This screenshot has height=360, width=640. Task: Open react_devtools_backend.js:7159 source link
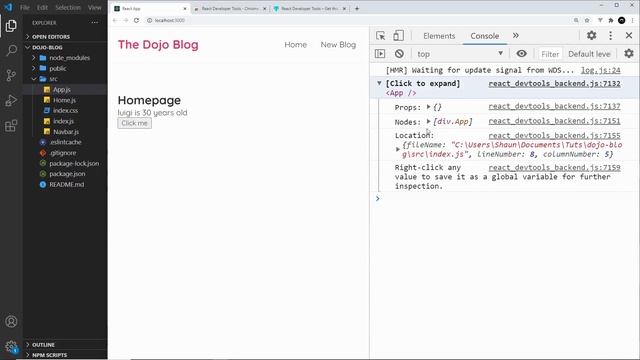click(x=554, y=167)
